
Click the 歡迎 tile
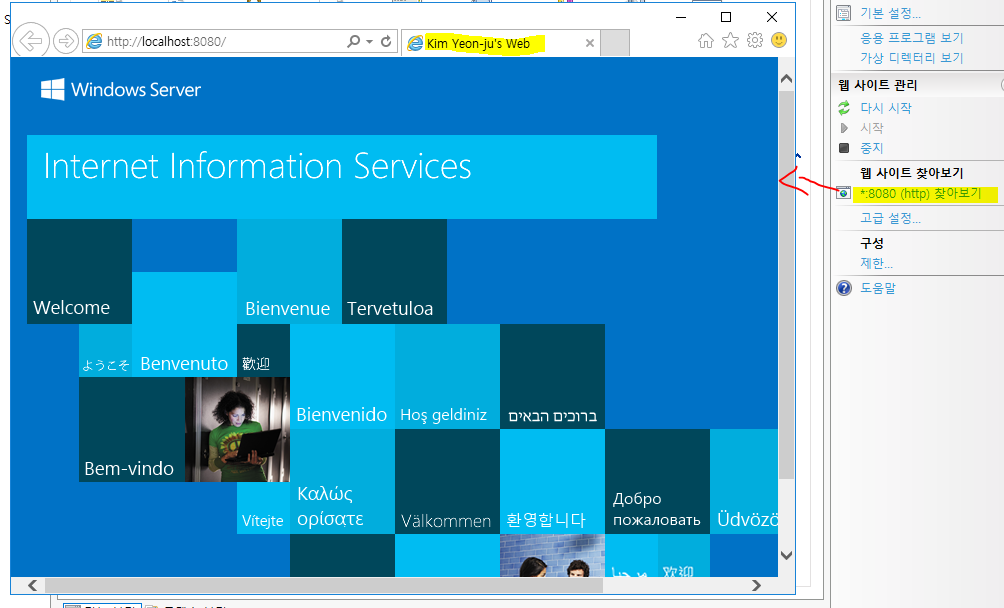click(x=263, y=351)
